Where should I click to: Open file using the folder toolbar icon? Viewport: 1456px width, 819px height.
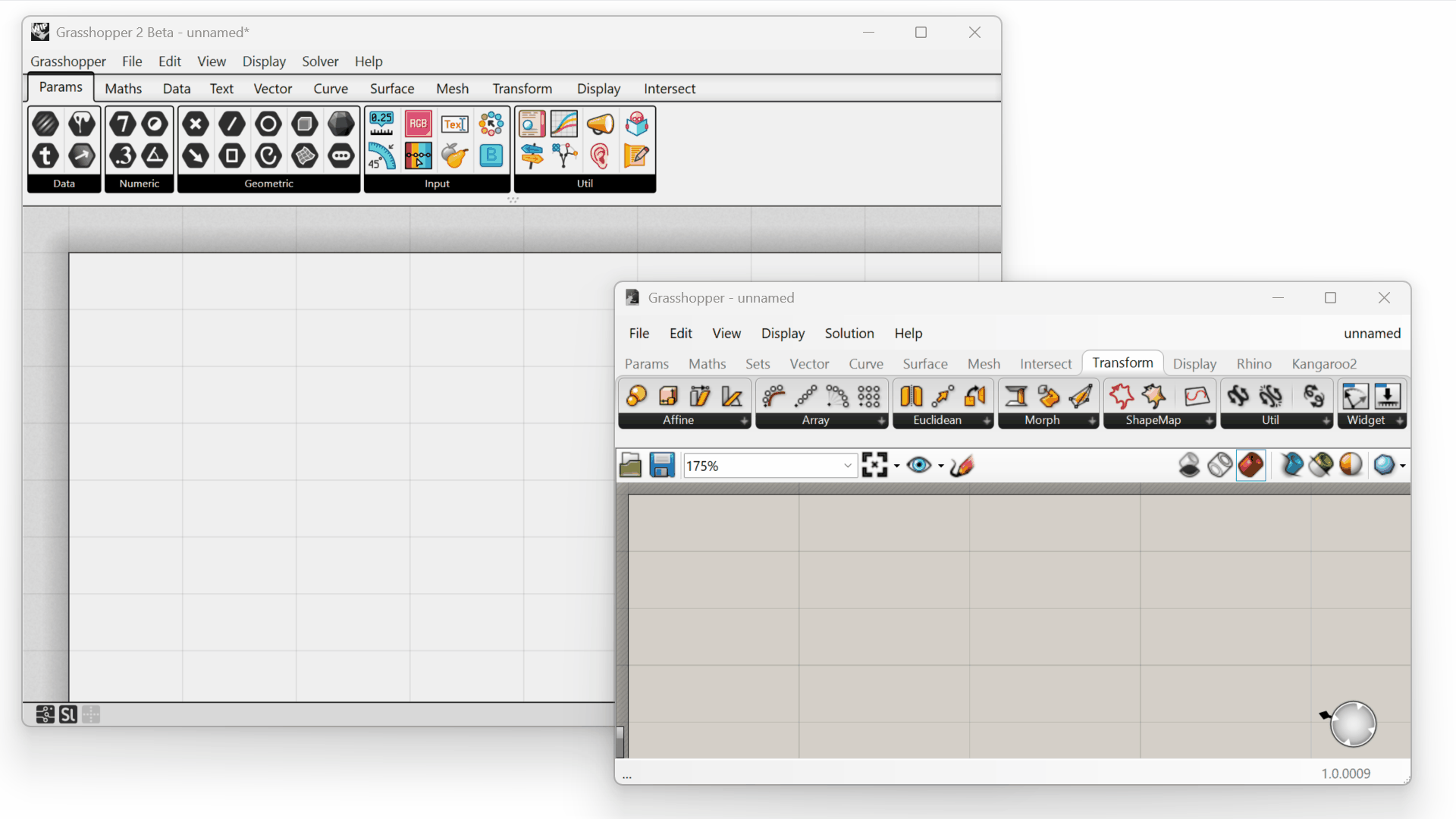(x=630, y=465)
